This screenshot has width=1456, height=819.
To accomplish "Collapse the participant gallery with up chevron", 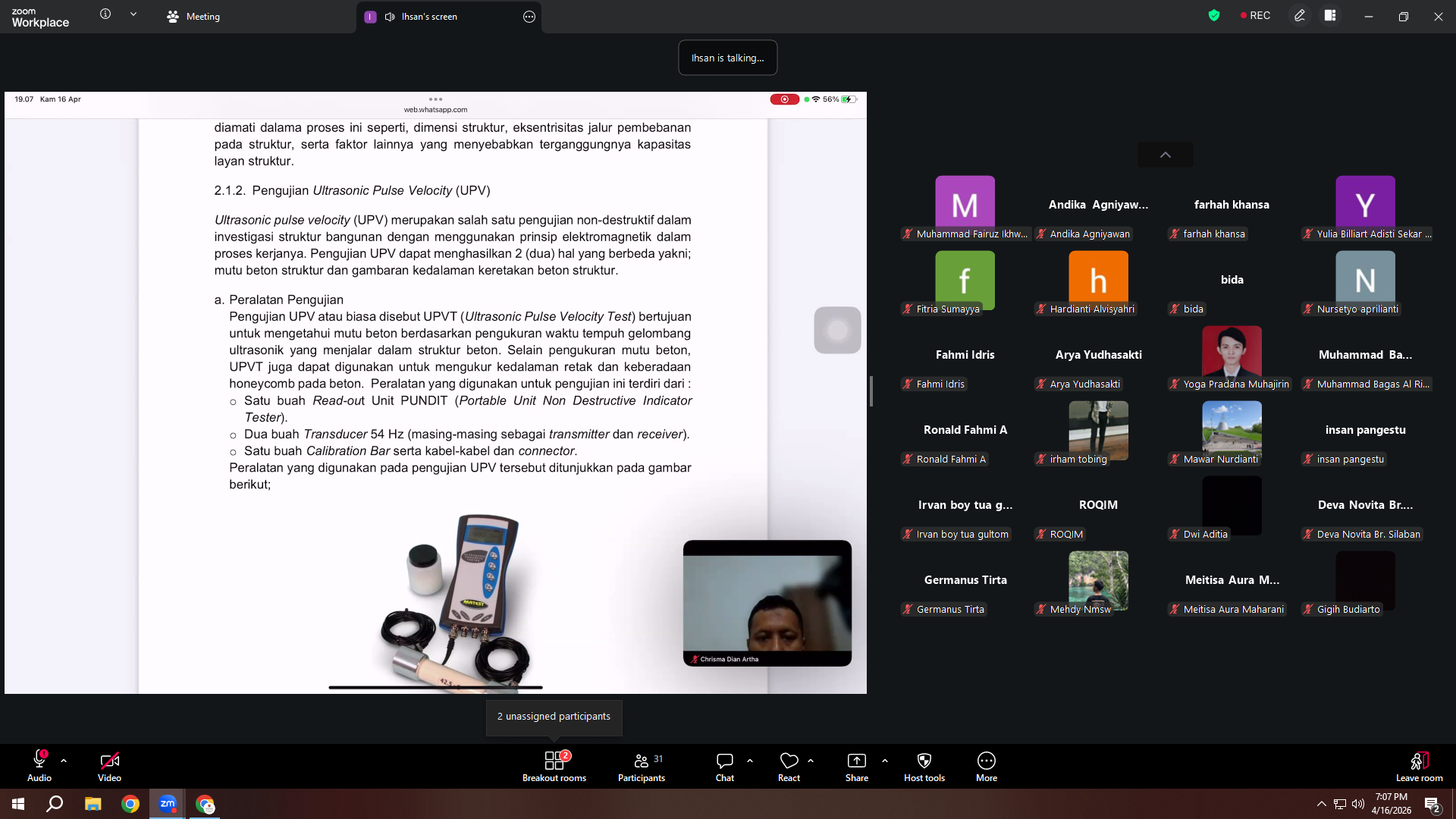I will [1166, 155].
